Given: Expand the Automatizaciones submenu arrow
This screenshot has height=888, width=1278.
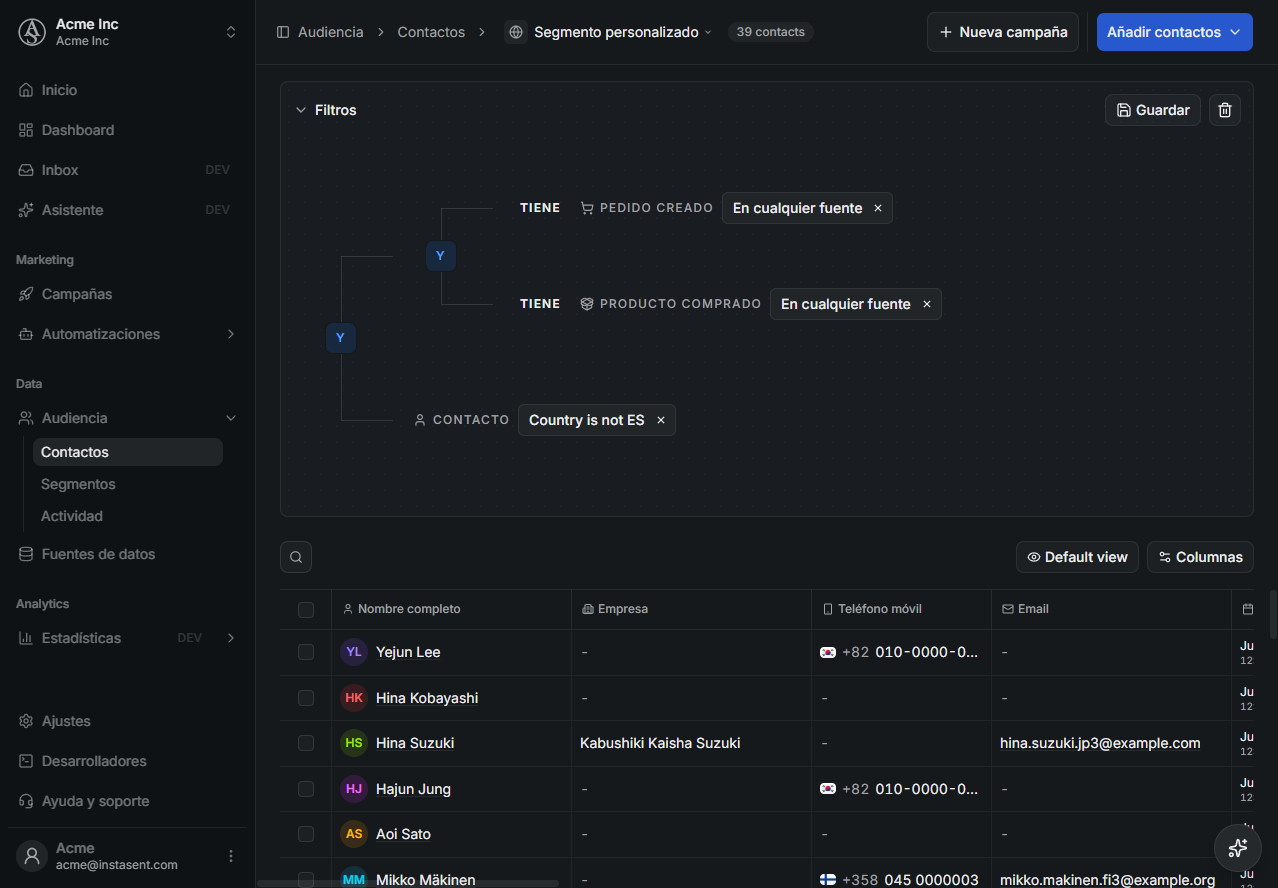Looking at the screenshot, I should click(x=231, y=334).
